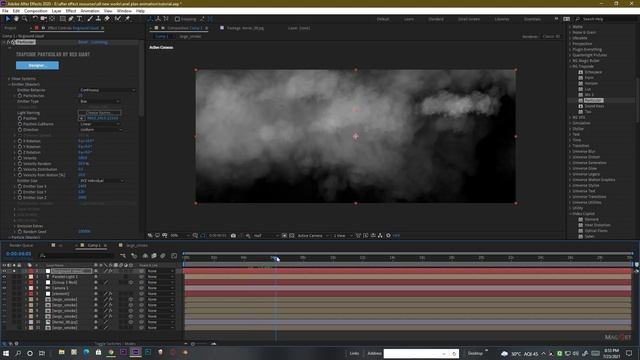This screenshot has width=640, height=360.
Task: Expand Show Systems section
Action: pos(9,79)
